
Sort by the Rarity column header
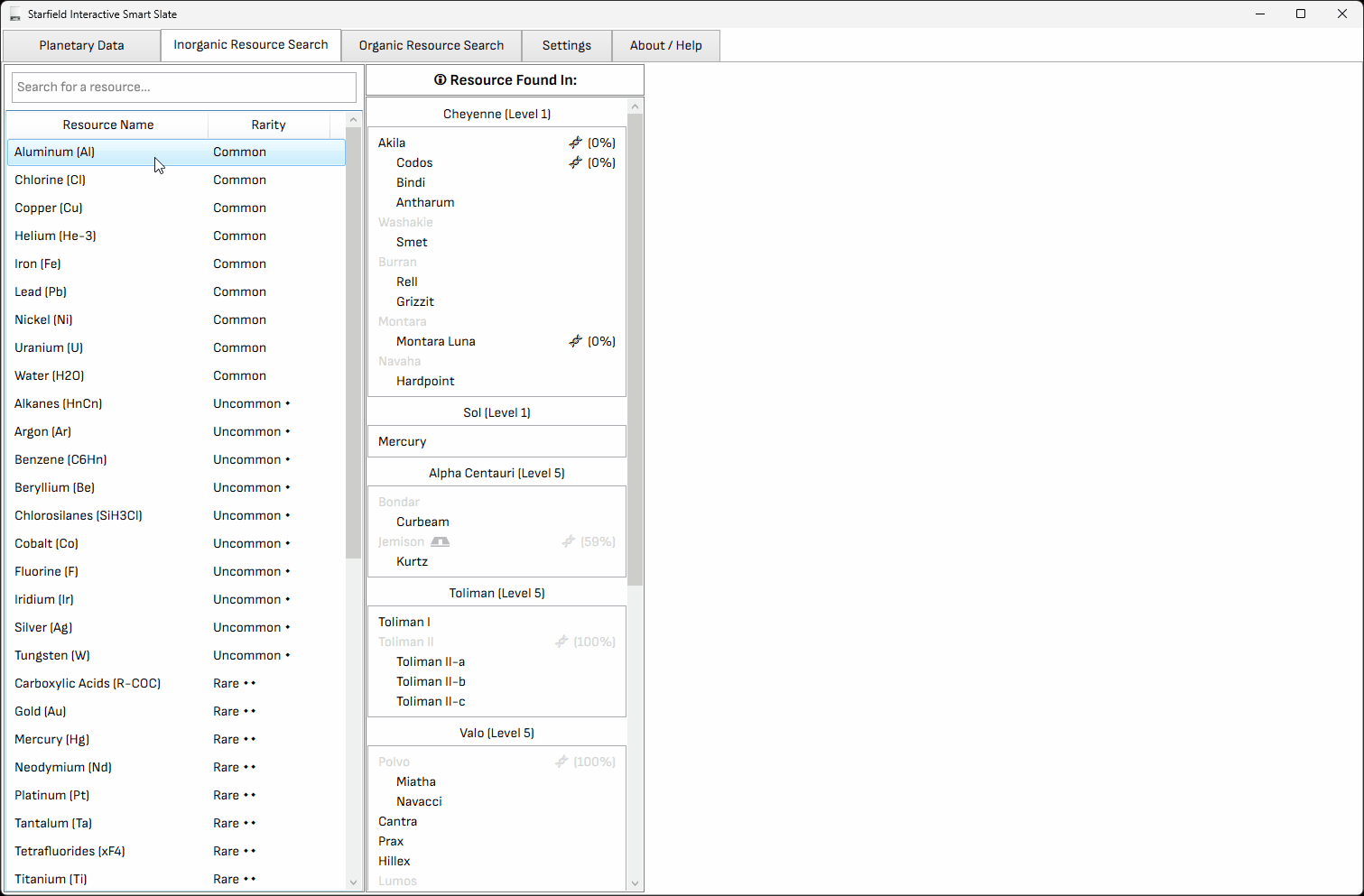coord(269,125)
